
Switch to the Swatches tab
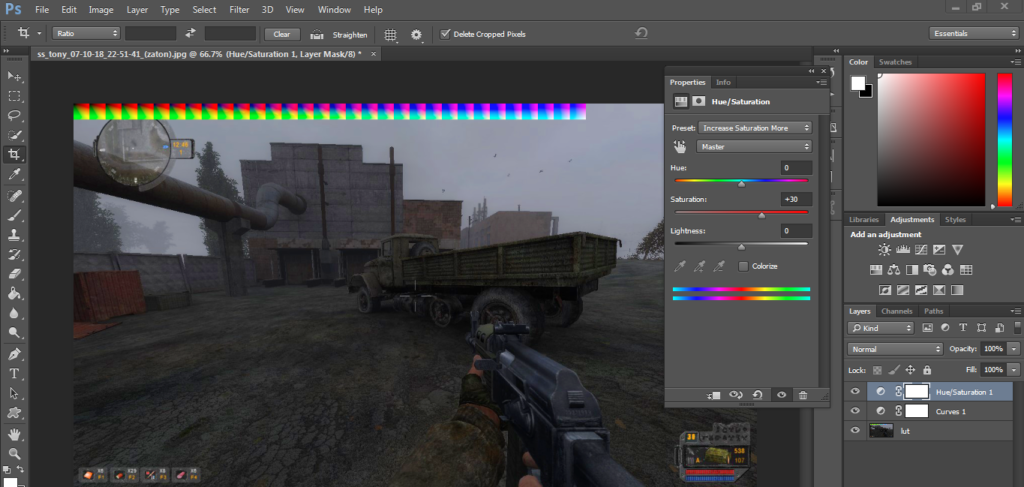[x=895, y=62]
